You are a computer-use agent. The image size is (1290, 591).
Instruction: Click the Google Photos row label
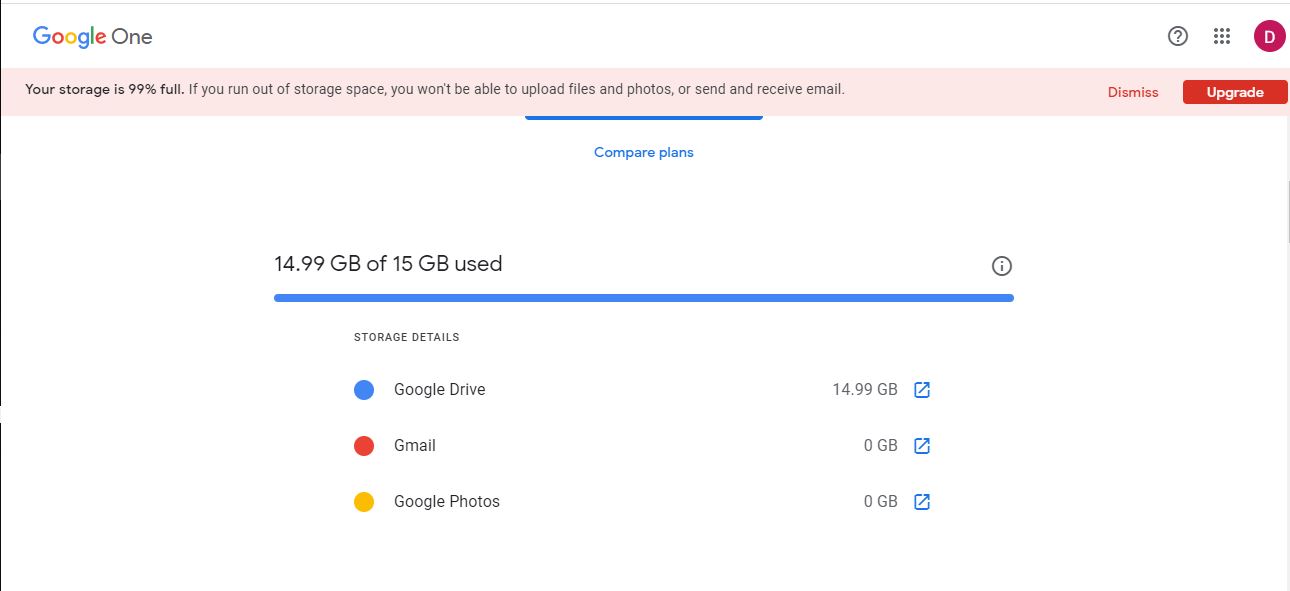coord(447,501)
